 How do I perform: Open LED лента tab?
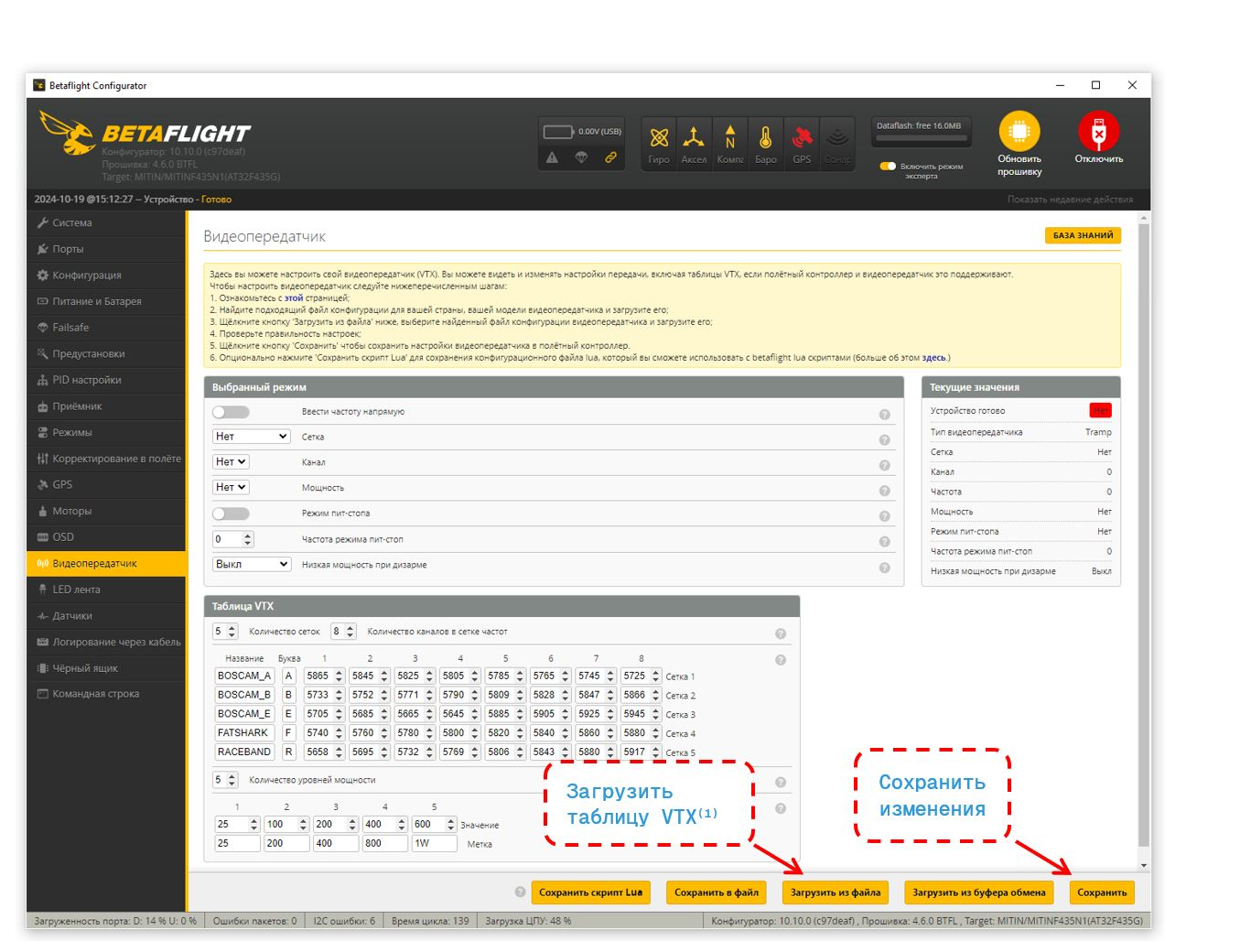(x=106, y=590)
